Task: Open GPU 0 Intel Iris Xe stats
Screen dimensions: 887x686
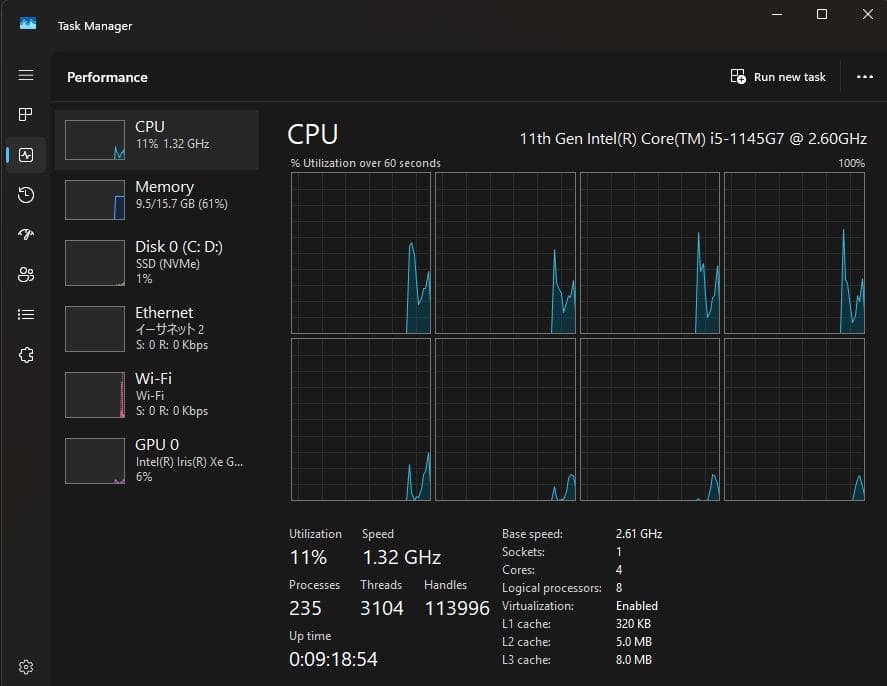Action: tap(157, 460)
